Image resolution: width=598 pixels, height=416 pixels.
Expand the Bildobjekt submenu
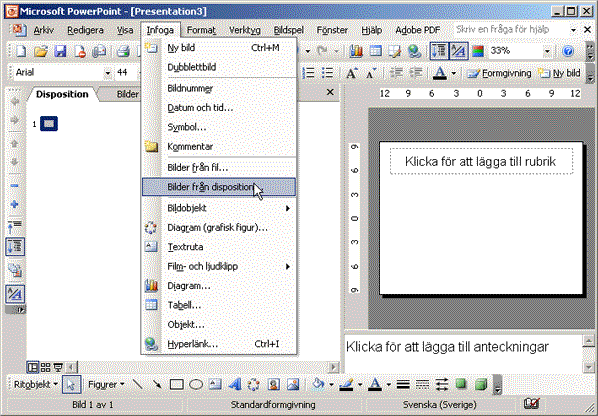pyautogui.click(x=219, y=208)
